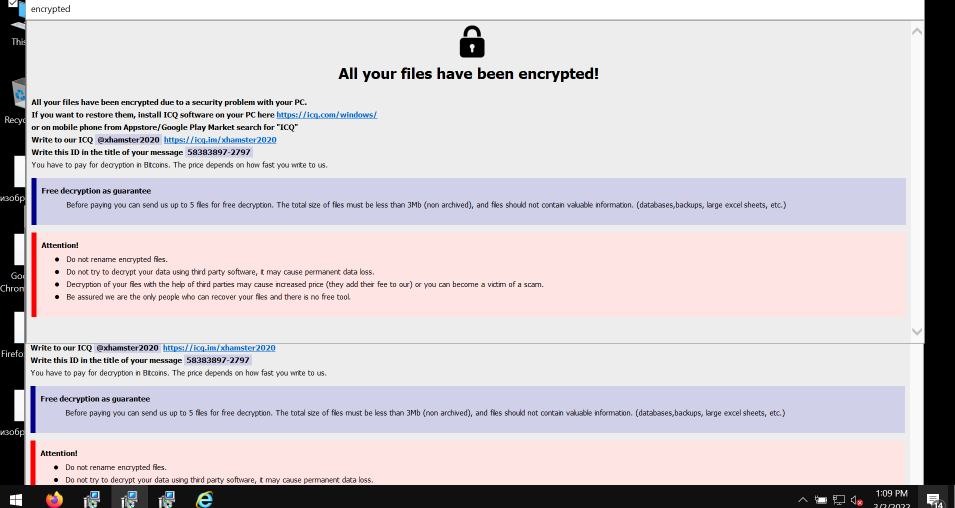This screenshot has height=508, width=955.
Task: Click the scrollbar up arrow in ransom note
Action: (x=917, y=31)
